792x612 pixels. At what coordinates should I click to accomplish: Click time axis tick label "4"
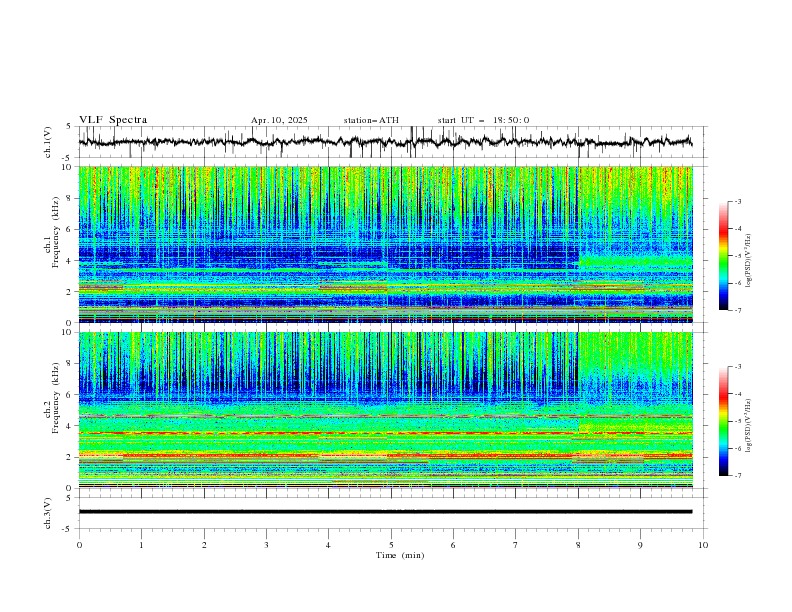(328, 545)
